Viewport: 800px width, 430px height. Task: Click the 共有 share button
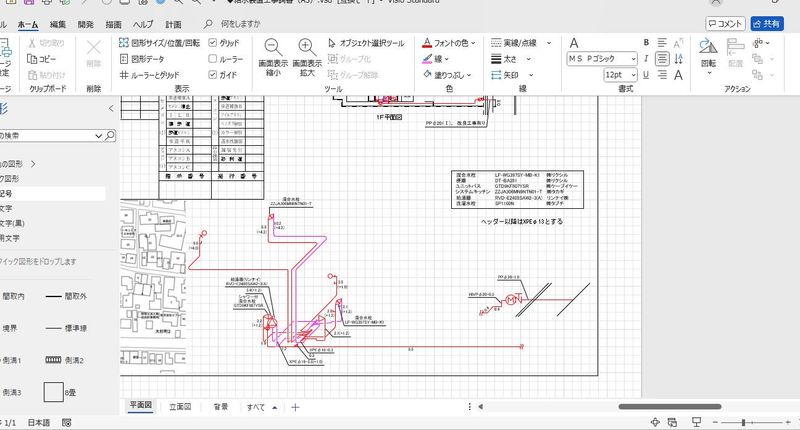(767, 23)
